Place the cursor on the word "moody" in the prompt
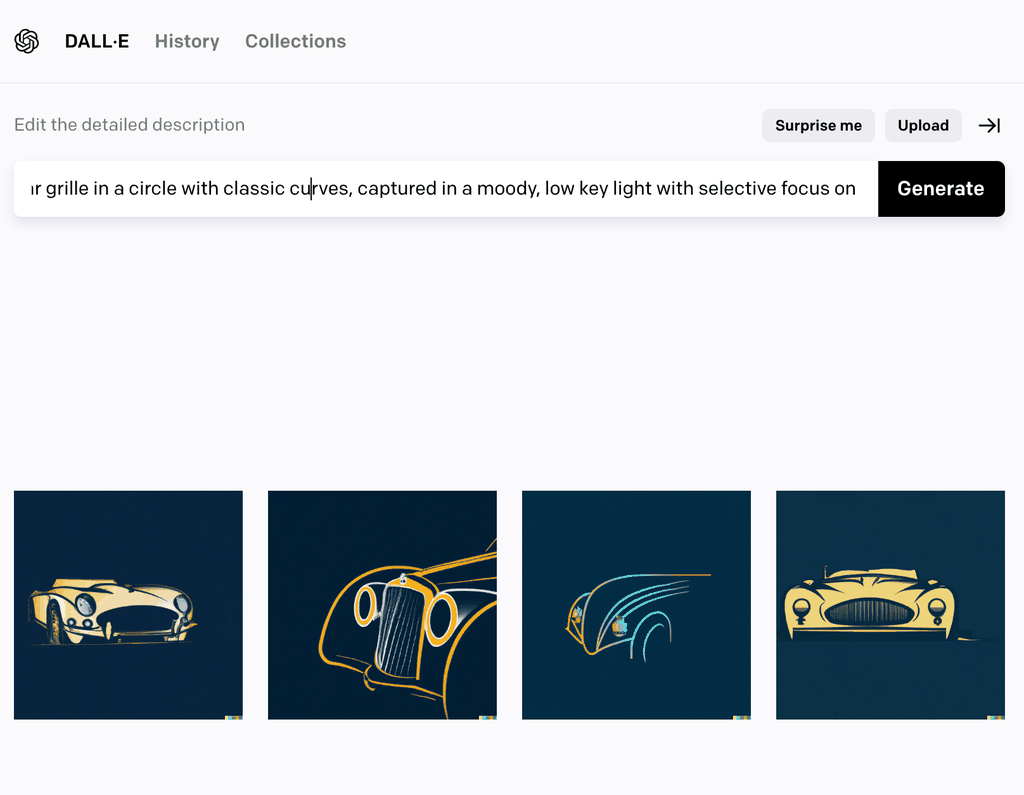 507,189
